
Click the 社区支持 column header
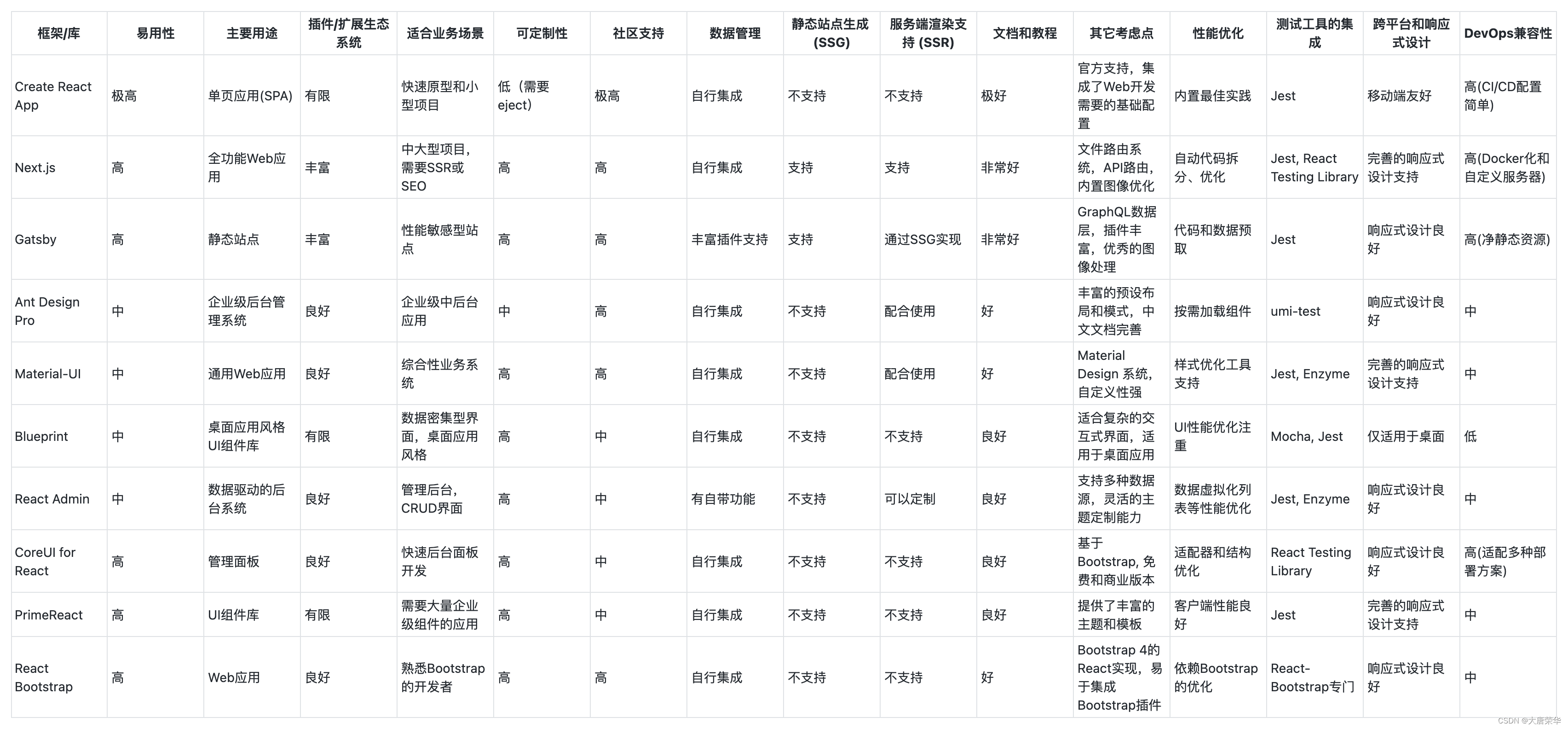point(639,34)
